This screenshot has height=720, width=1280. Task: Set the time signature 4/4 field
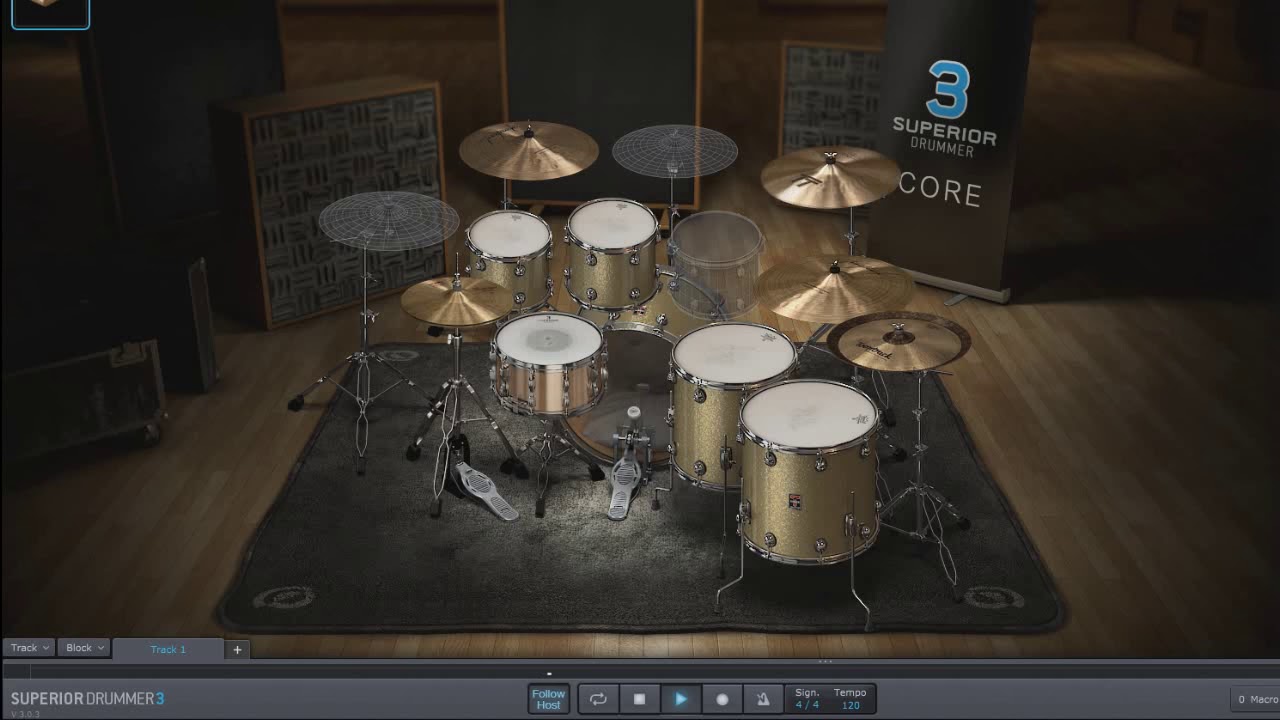pyautogui.click(x=807, y=705)
